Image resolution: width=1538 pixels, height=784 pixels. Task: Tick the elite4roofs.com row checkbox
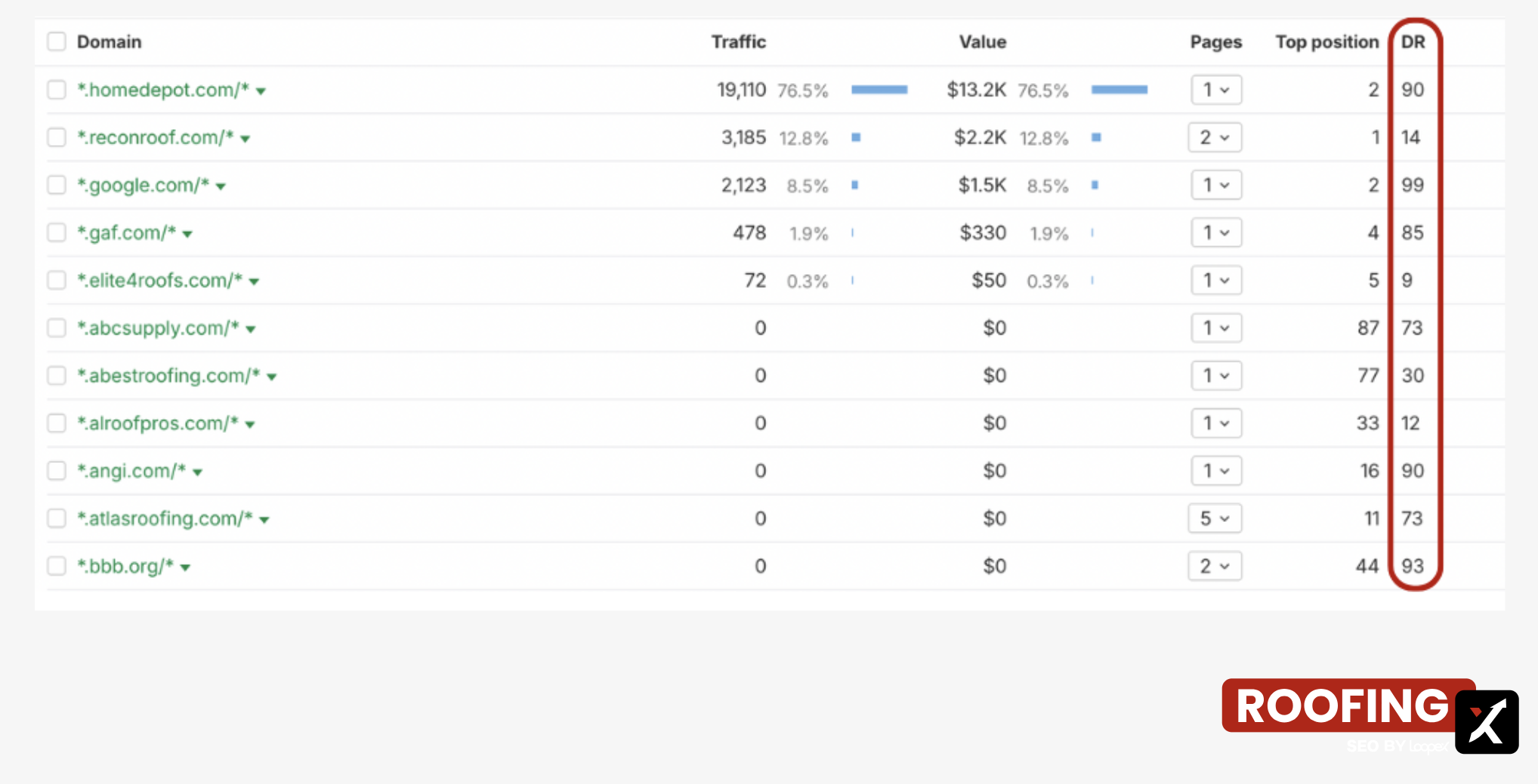tap(57, 280)
